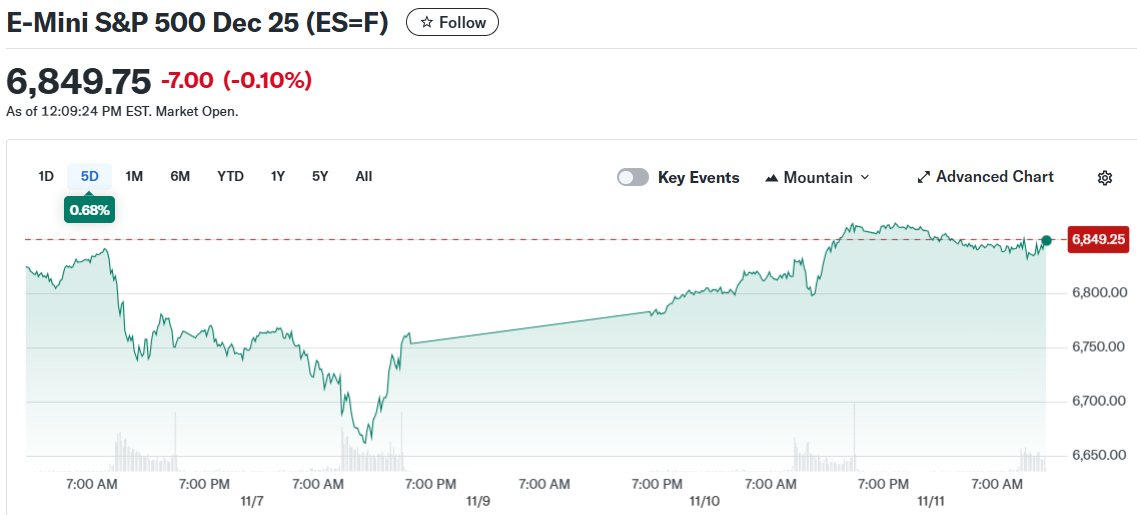Click the mountain icon beside Mountain

click(772, 178)
